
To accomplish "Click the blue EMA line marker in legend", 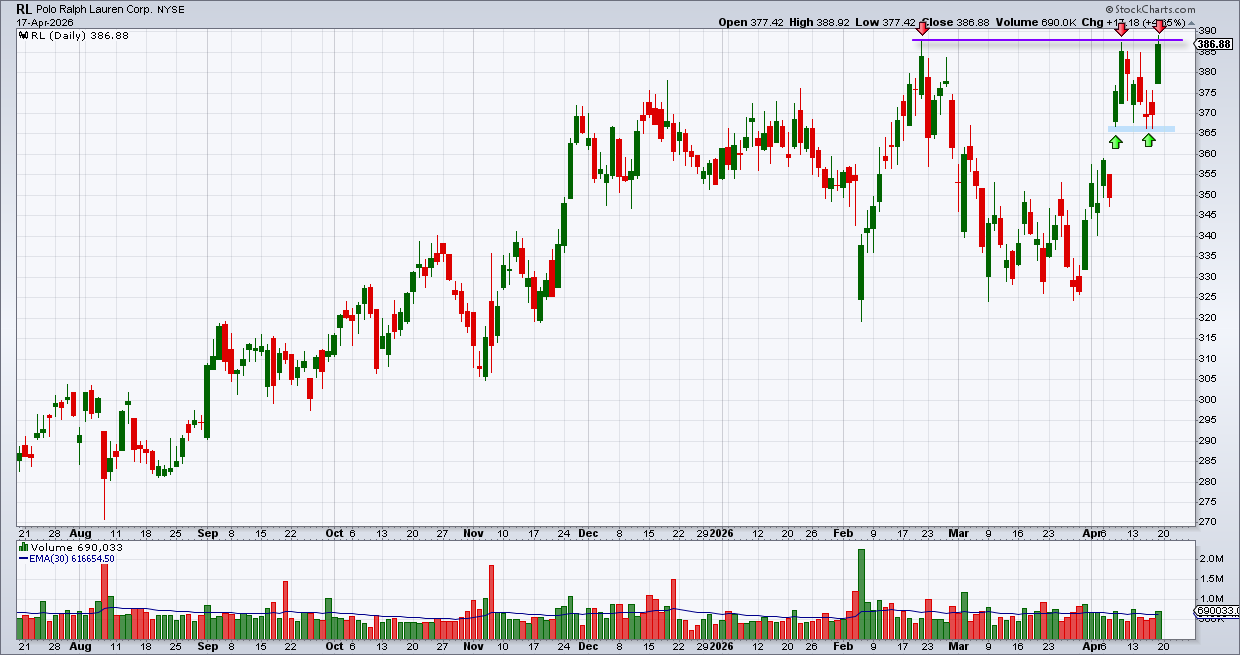I will 23,558.
